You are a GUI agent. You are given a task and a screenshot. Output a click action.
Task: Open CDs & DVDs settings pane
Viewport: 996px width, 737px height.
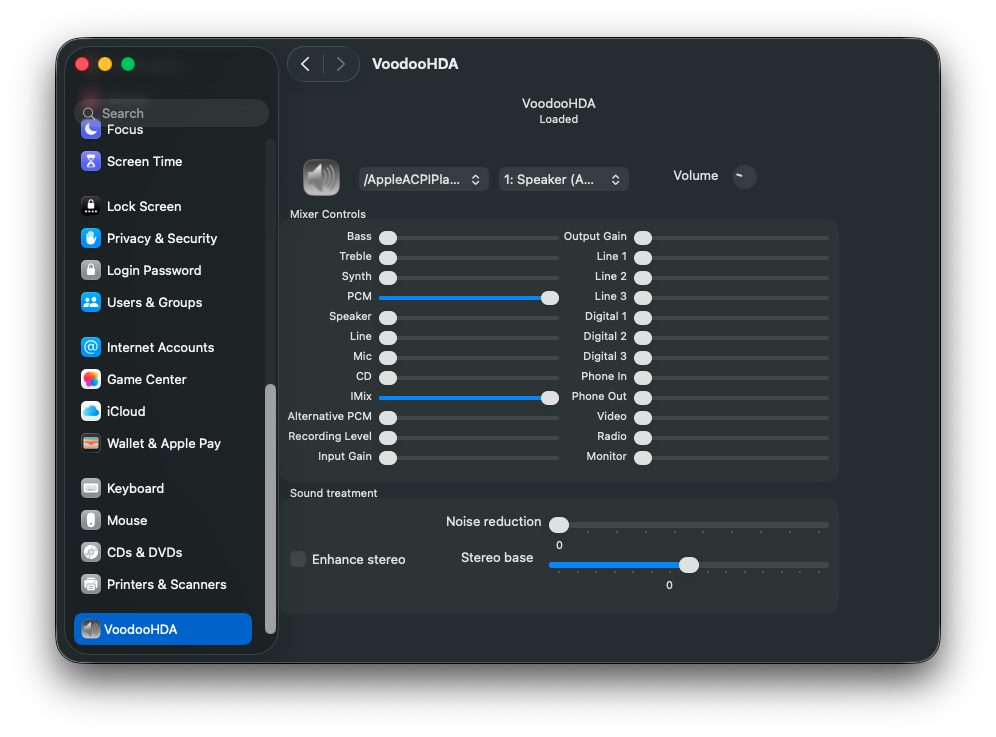163,552
